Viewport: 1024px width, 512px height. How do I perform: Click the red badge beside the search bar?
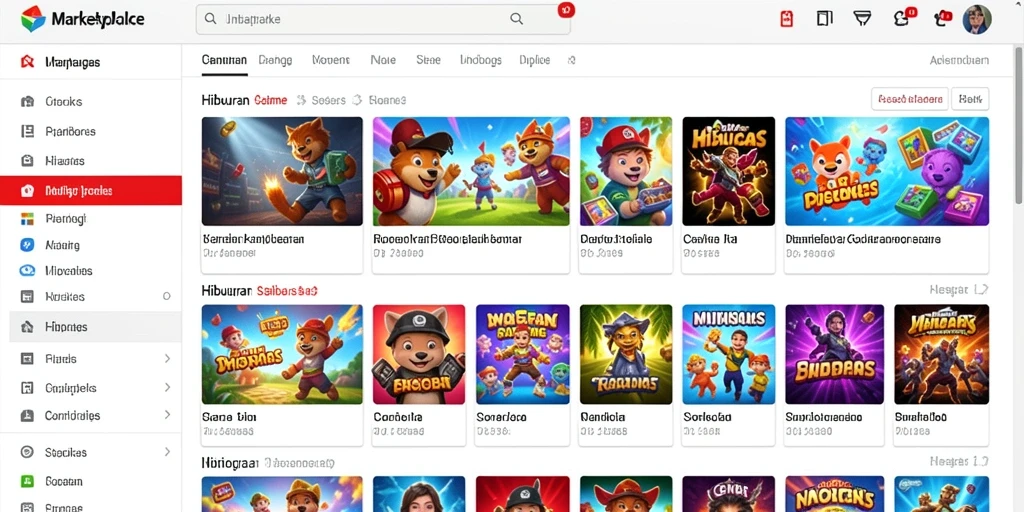(x=566, y=10)
